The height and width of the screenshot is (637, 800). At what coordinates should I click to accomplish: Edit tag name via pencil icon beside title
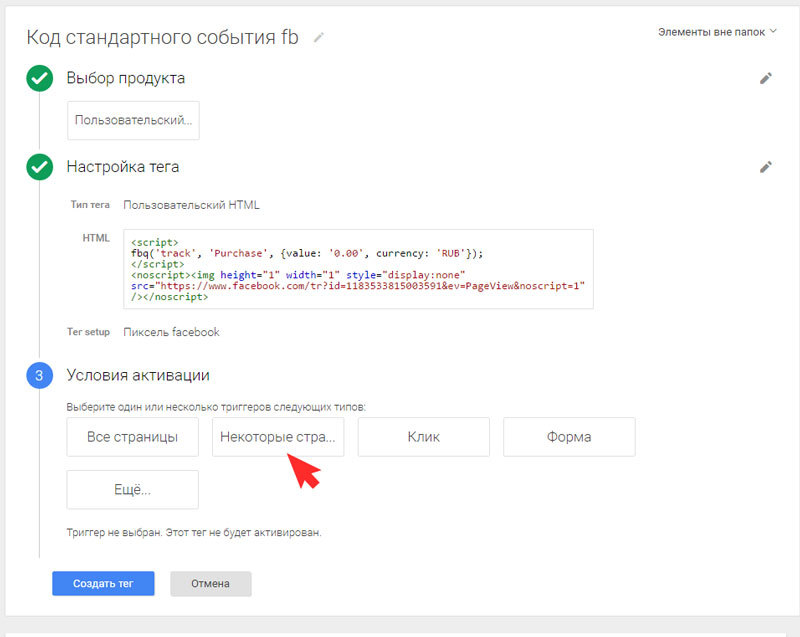pos(319,38)
